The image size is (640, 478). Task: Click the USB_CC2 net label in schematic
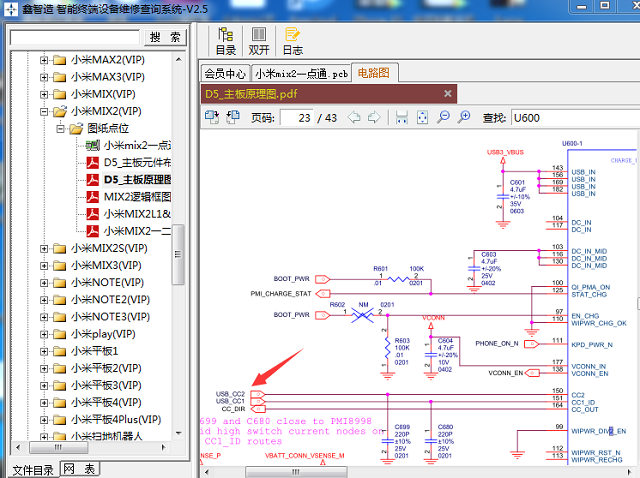click(x=230, y=394)
